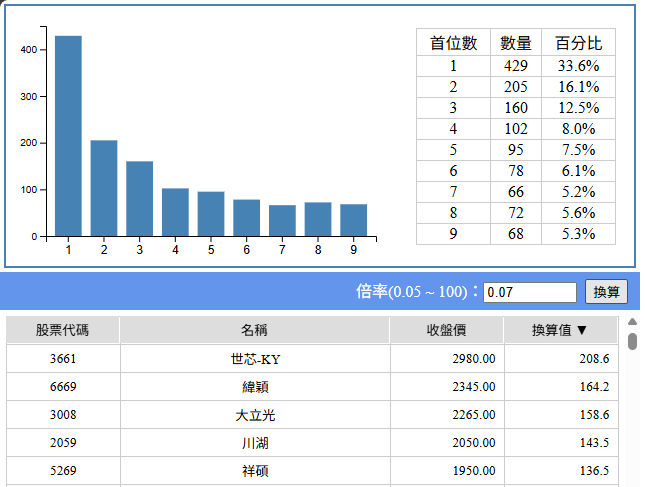Screen dimensions: 645x487
Task: Click the 大立光 table row
Action: [x=254, y=415]
